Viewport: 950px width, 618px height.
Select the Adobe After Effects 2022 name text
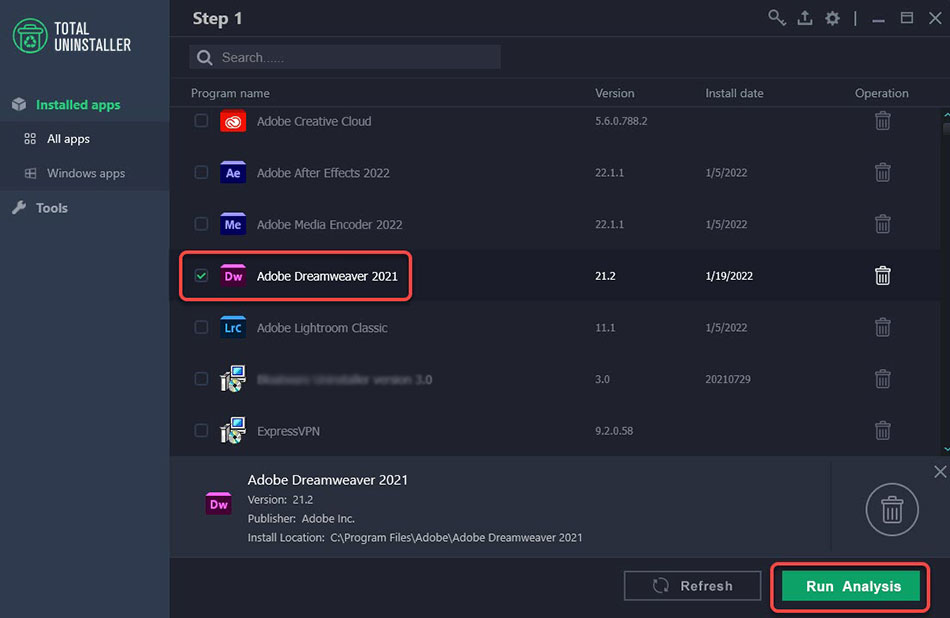point(323,173)
